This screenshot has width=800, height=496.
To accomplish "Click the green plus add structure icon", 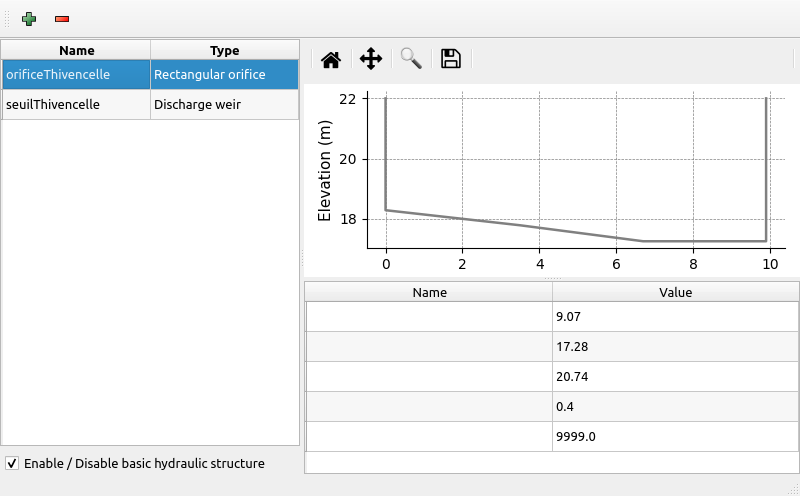I will [x=28, y=19].
